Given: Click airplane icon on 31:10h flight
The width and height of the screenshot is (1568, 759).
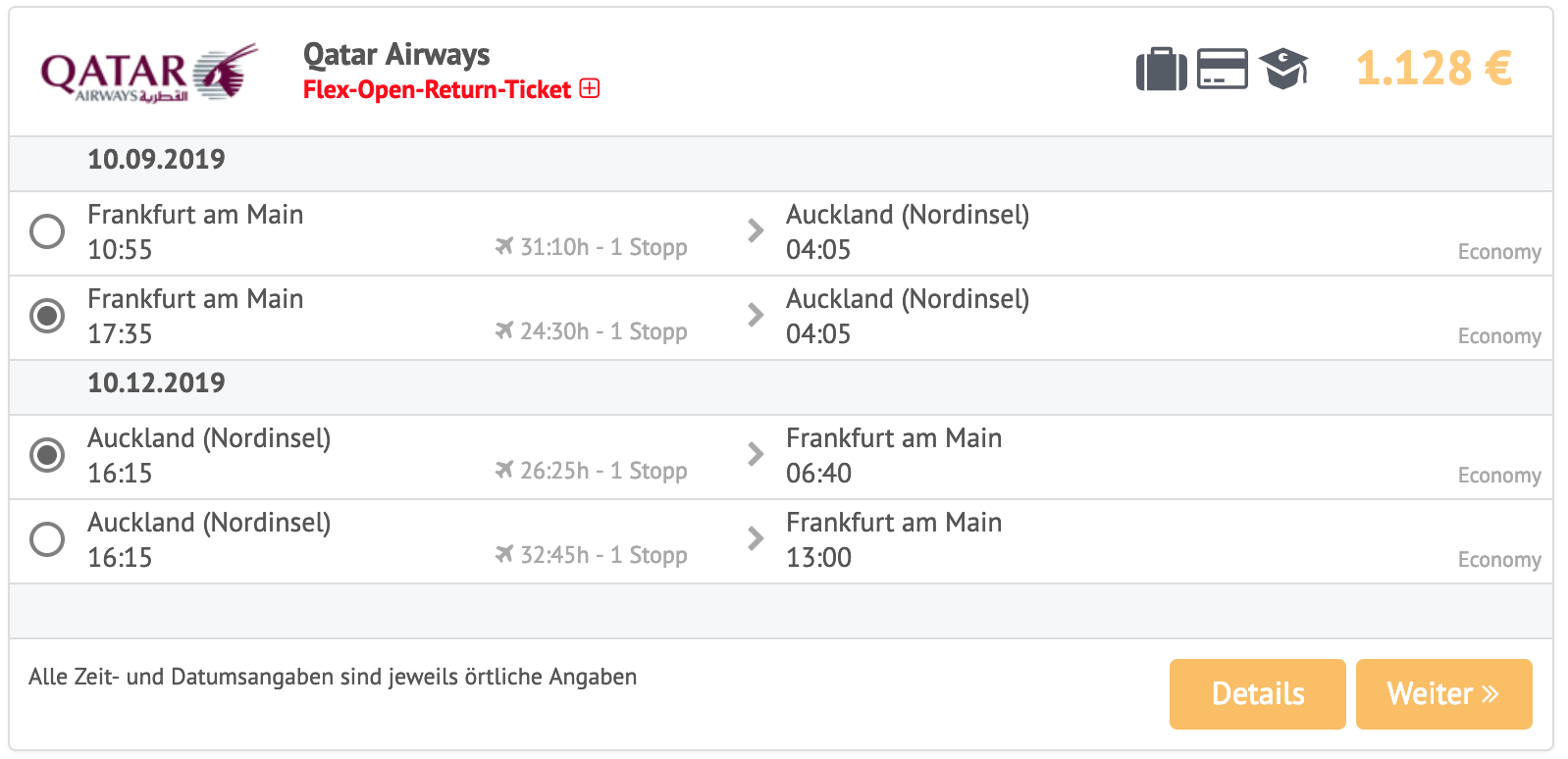Looking at the screenshot, I should coord(503,246).
